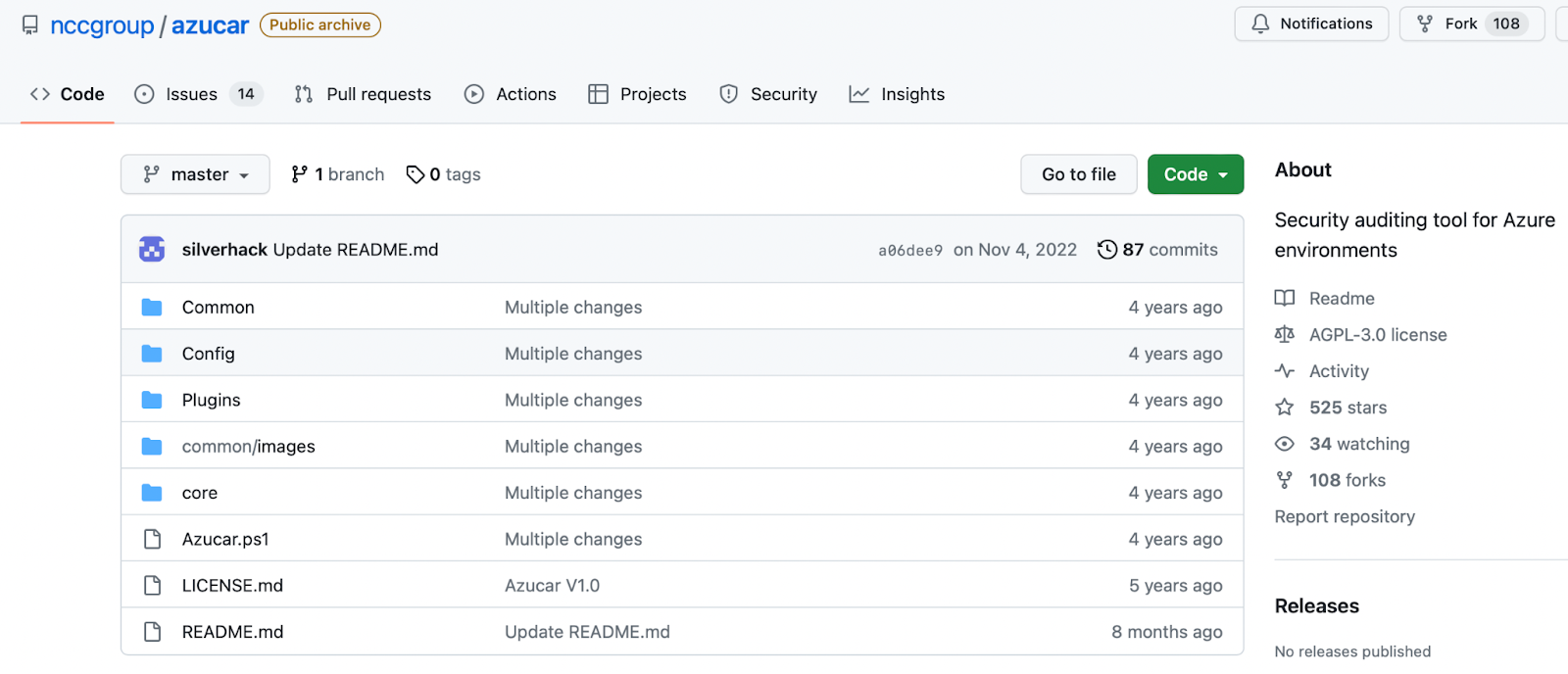The image size is (1568, 674).
Task: Click the folder icon for common/images
Action: click(152, 447)
